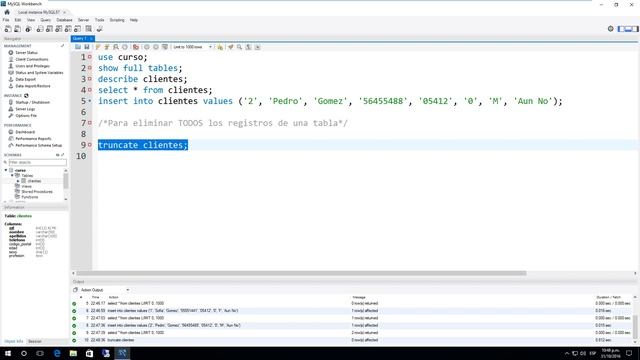This screenshot has height=360, width=640.
Task: Toggle auto-commit mode icon
Action: pyautogui.click(x=165, y=47)
